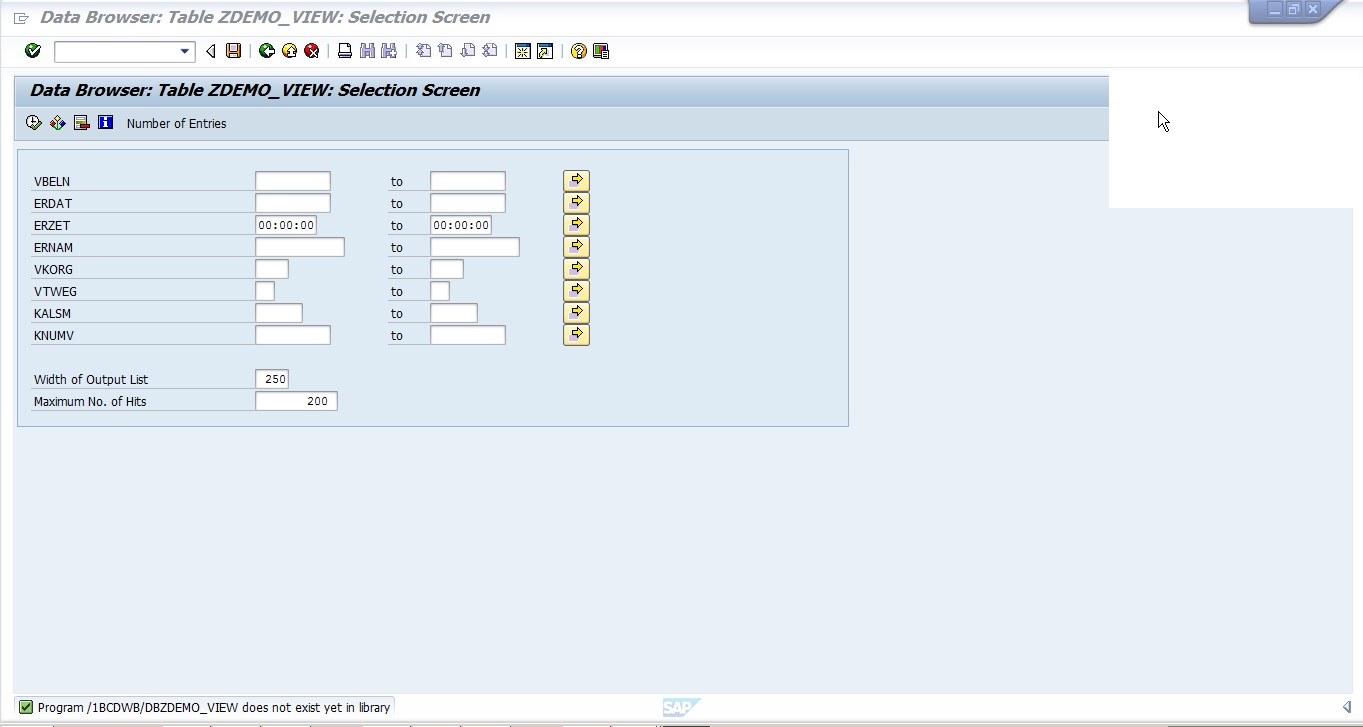
Task: Save using the toolbar diskette icon
Action: (235, 51)
